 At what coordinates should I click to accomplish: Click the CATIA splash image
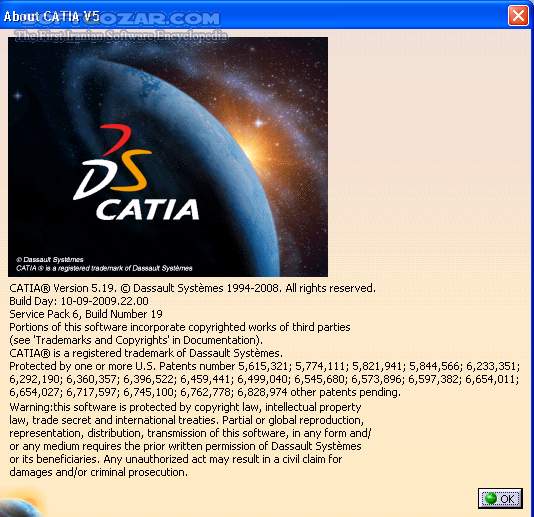click(x=168, y=157)
